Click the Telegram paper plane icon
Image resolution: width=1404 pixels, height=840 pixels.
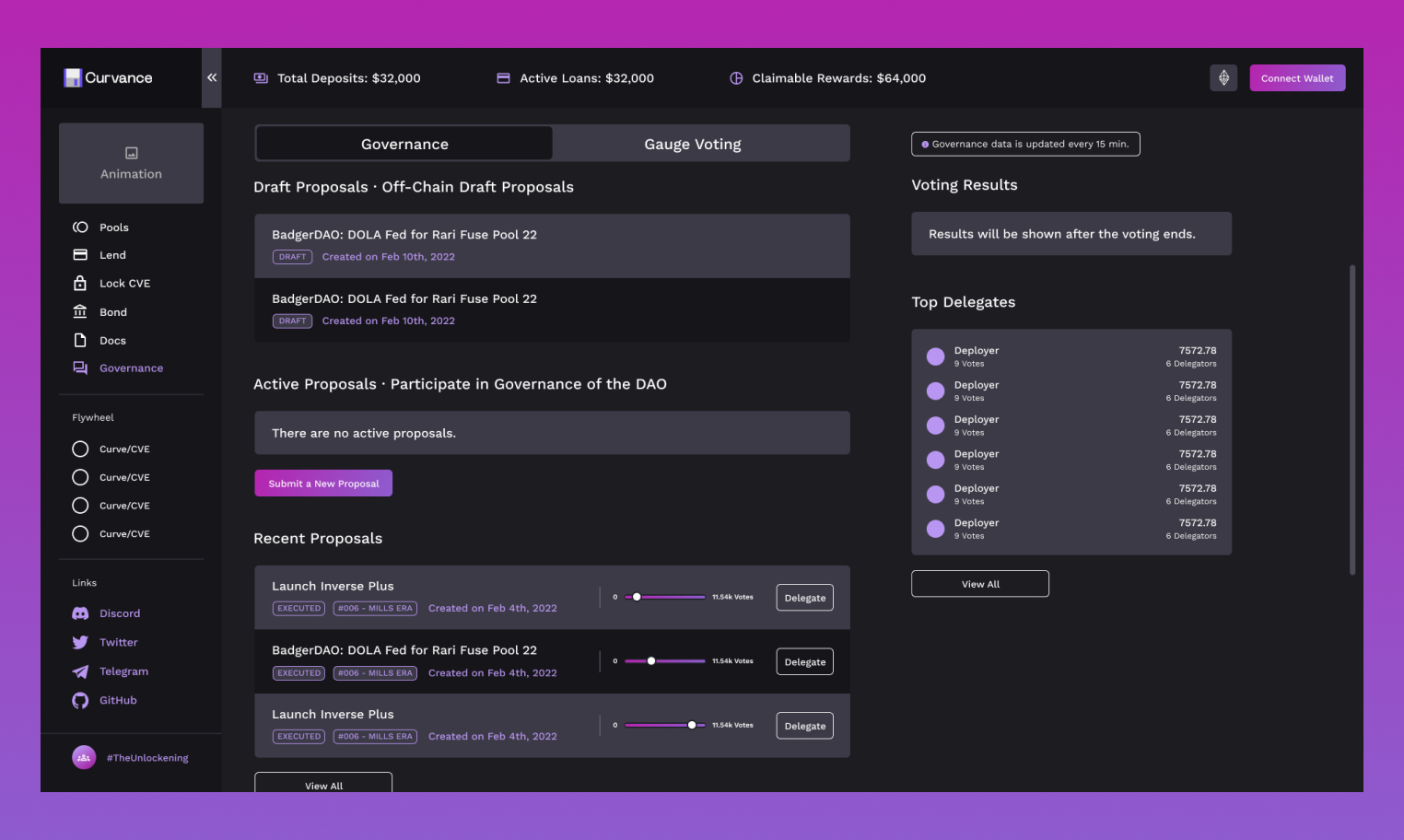pyautogui.click(x=80, y=672)
